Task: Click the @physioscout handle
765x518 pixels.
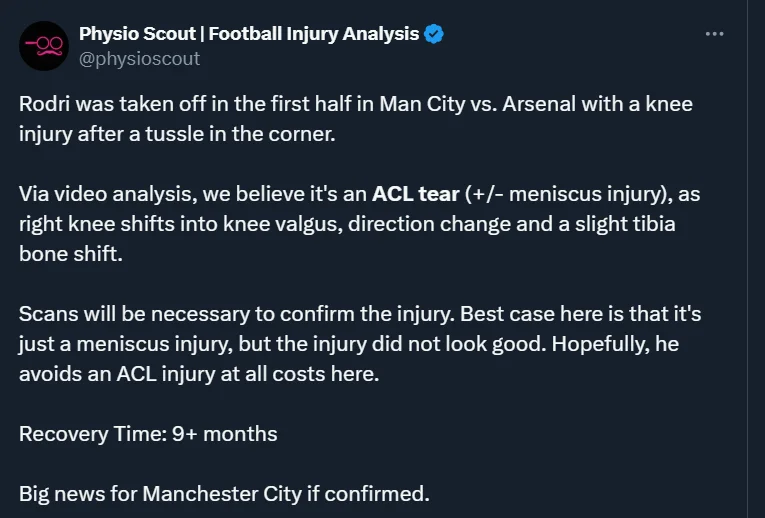Action: pyautogui.click(x=140, y=58)
